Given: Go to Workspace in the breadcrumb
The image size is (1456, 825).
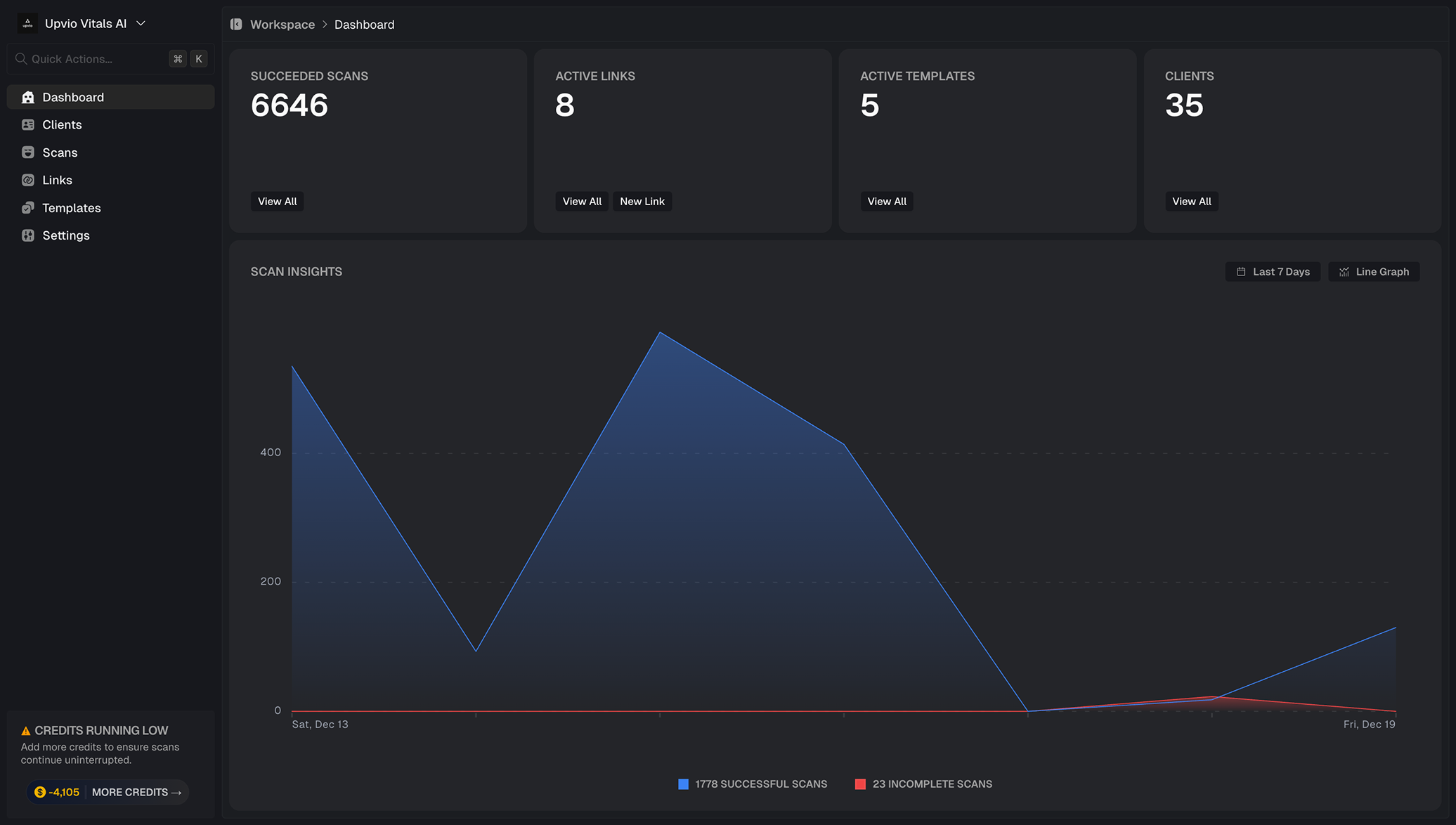Looking at the screenshot, I should click(x=282, y=25).
